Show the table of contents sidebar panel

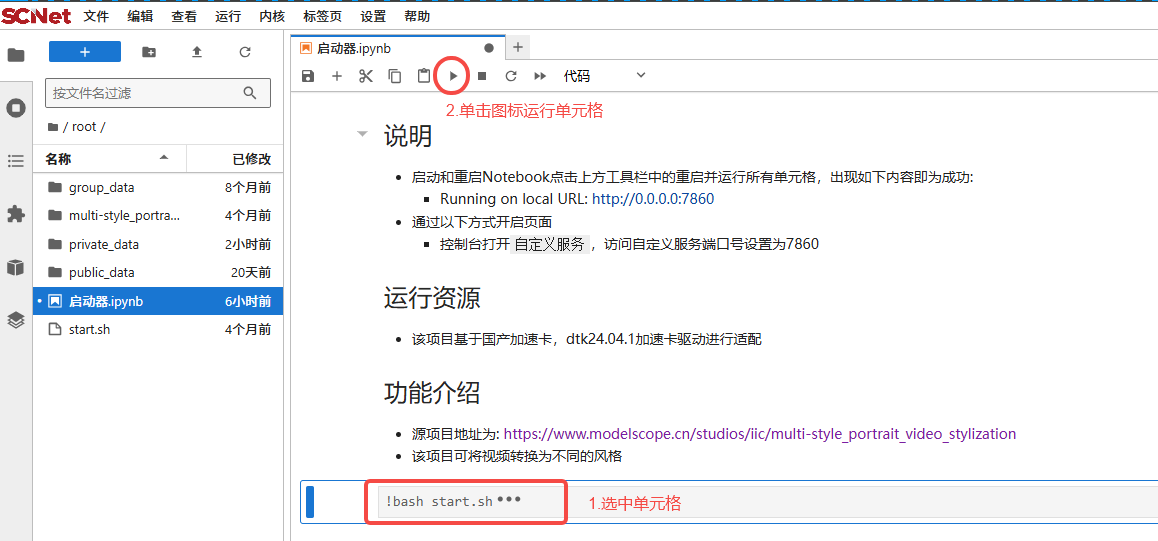point(16,161)
